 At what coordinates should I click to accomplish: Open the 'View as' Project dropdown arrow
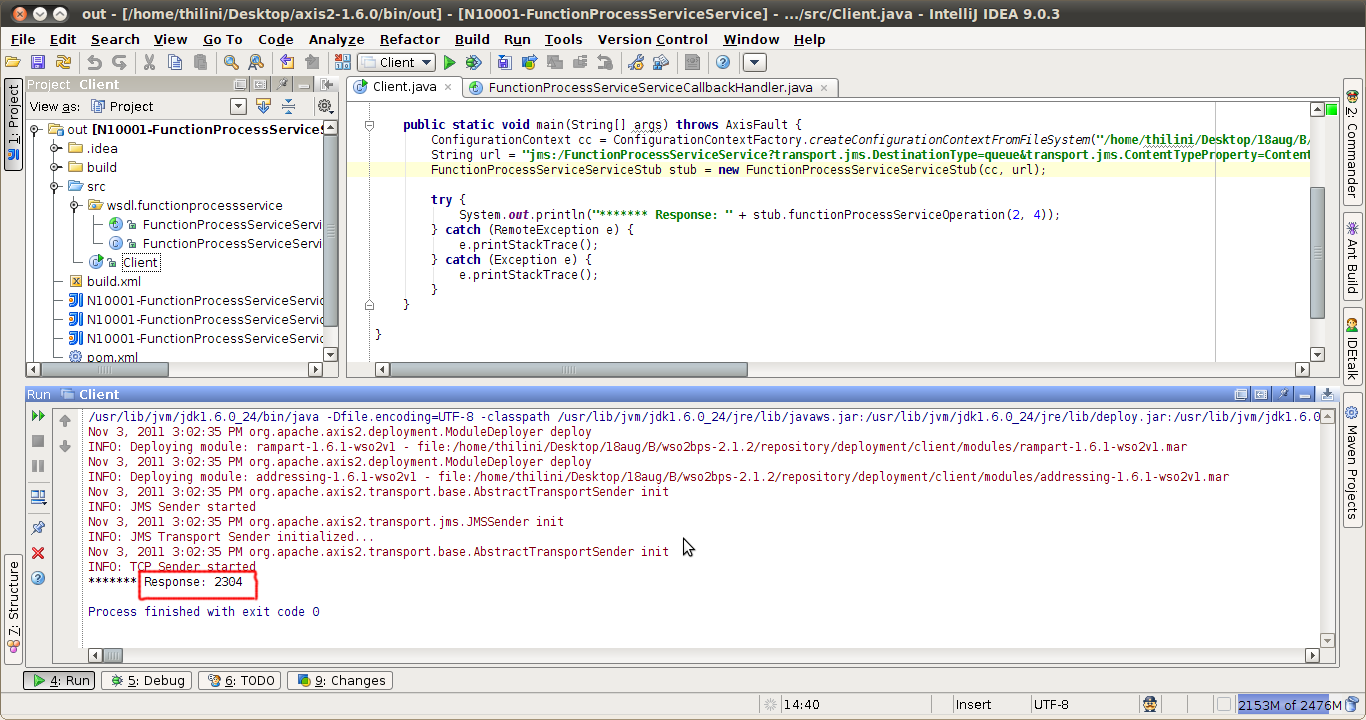[238, 106]
